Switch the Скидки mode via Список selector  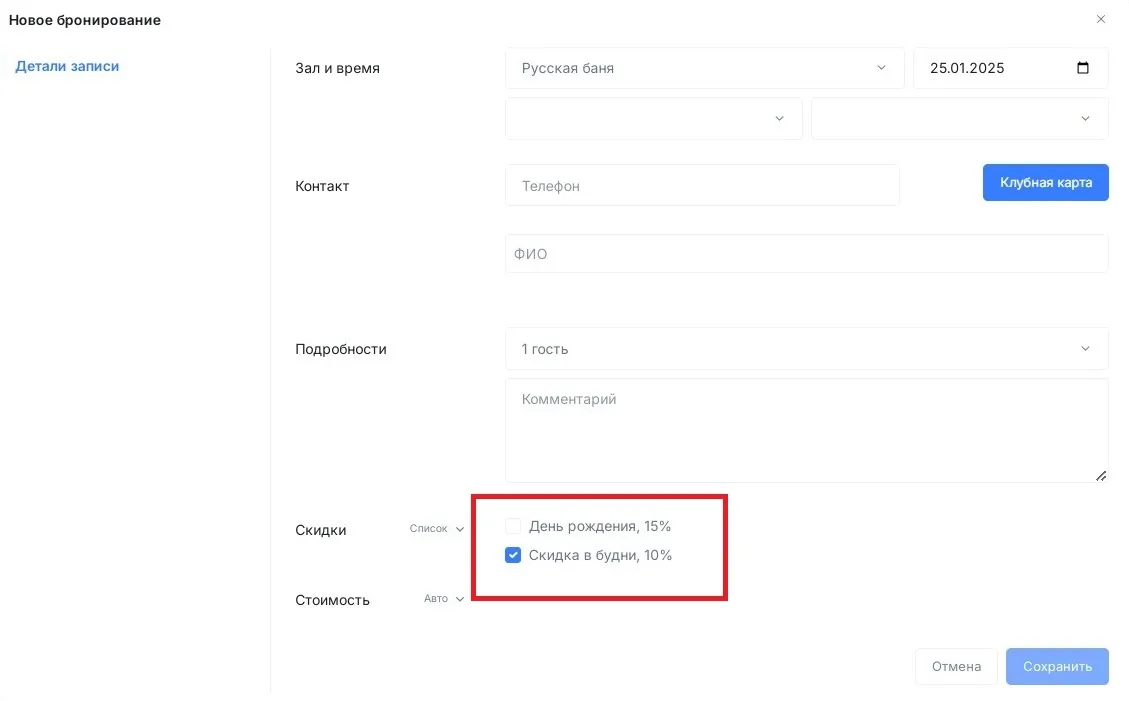(437, 529)
